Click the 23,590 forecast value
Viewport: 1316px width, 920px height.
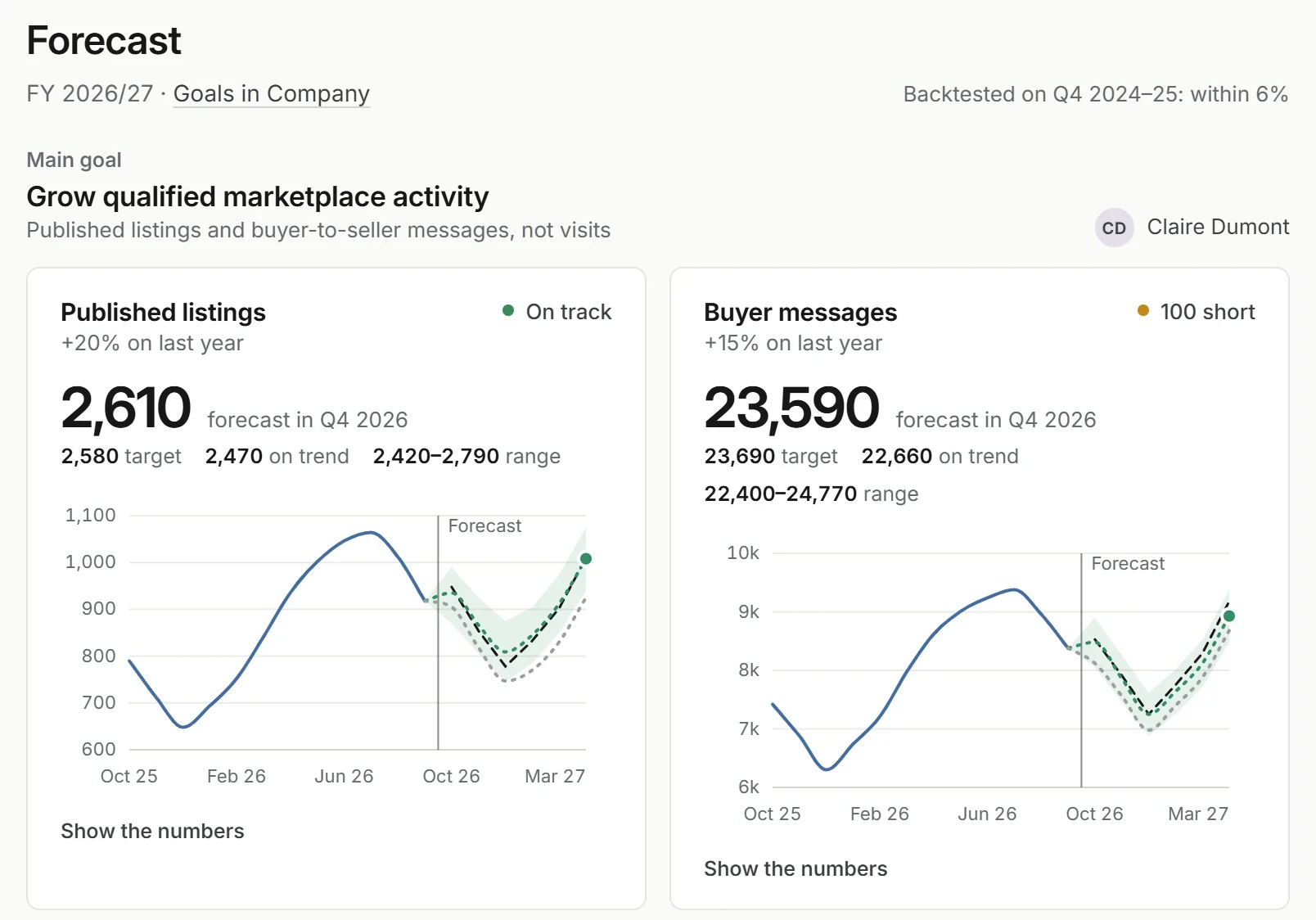[791, 408]
